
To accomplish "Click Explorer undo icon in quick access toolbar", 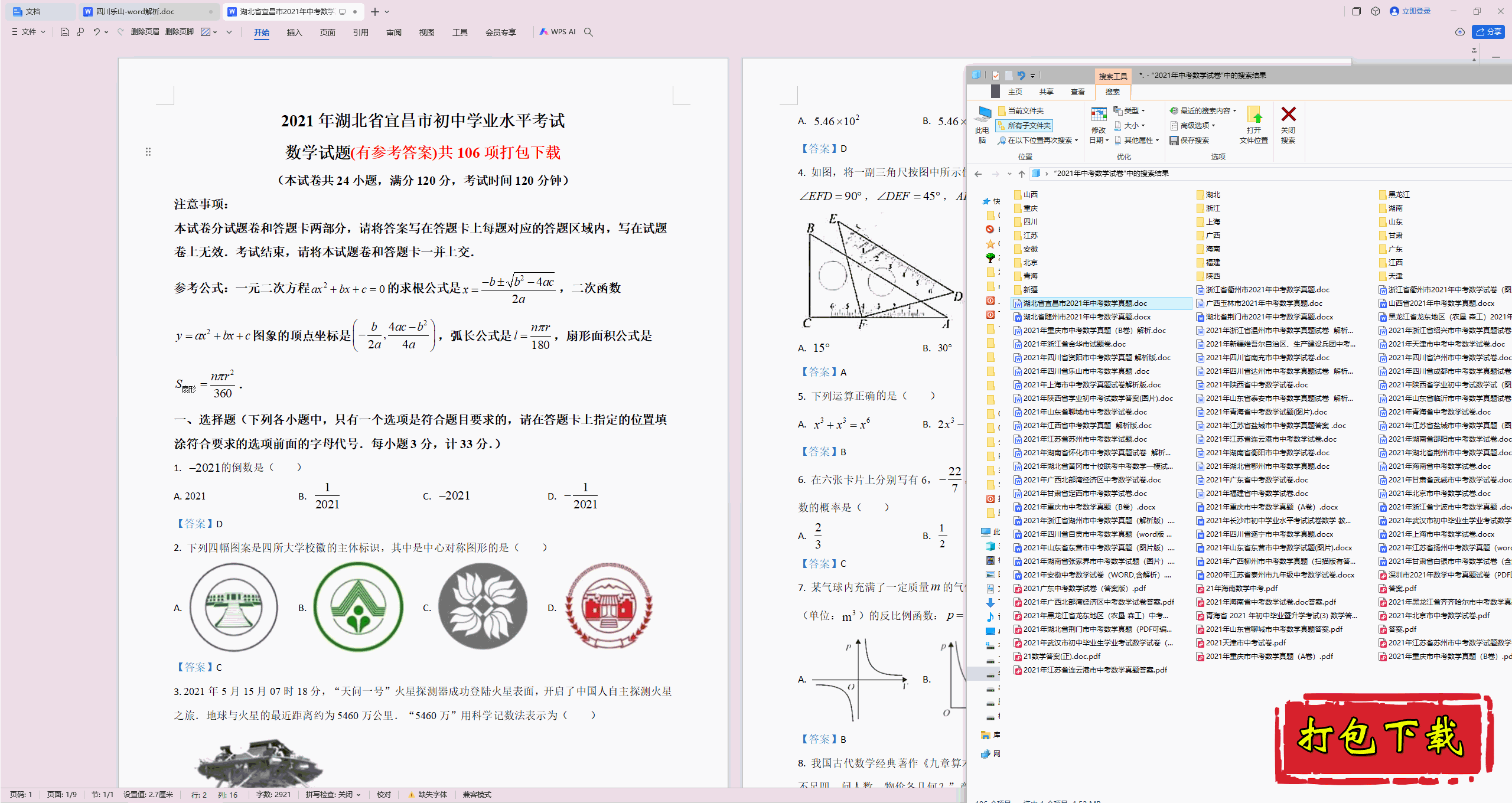I will (x=1021, y=76).
